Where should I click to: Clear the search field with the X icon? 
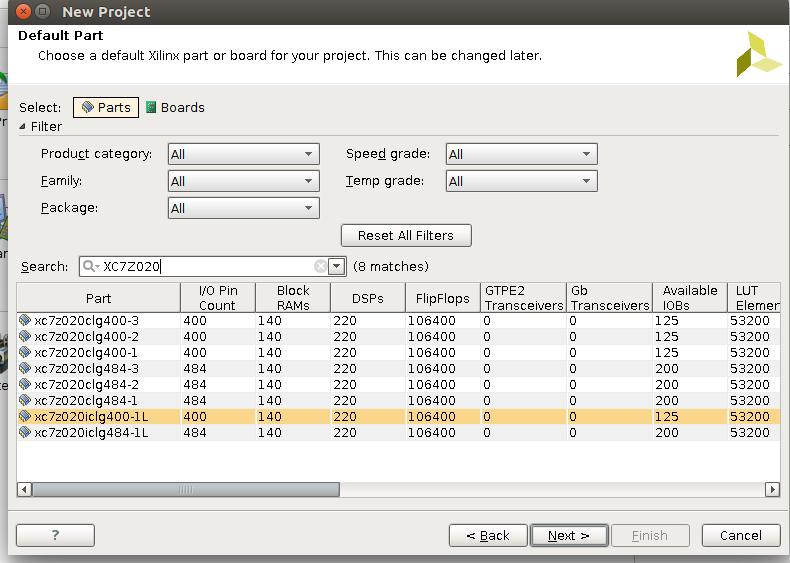point(320,267)
